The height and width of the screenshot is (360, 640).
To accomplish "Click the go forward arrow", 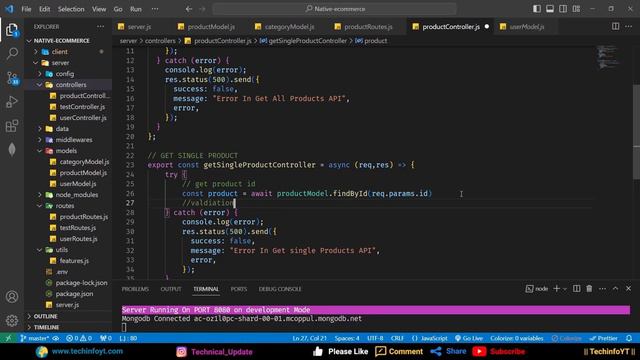I will 202,9.
